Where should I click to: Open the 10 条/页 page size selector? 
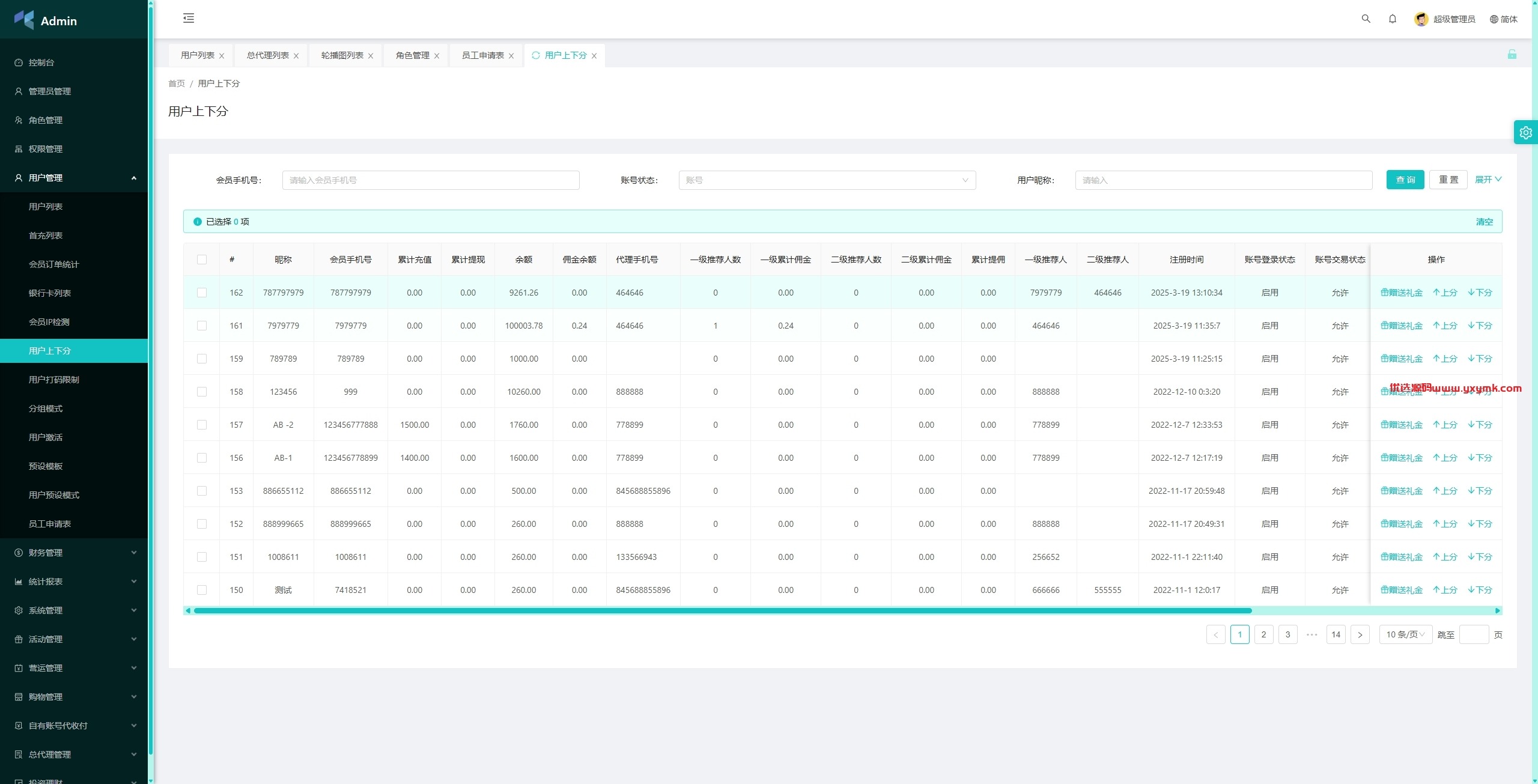[1405, 634]
